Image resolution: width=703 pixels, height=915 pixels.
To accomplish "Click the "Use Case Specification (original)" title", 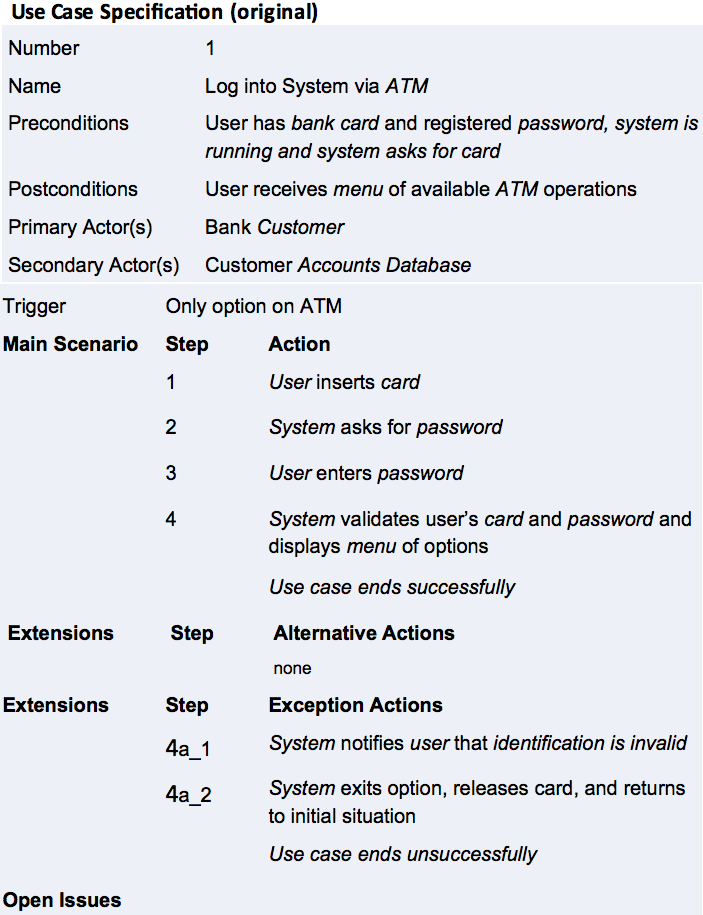I will click(164, 13).
